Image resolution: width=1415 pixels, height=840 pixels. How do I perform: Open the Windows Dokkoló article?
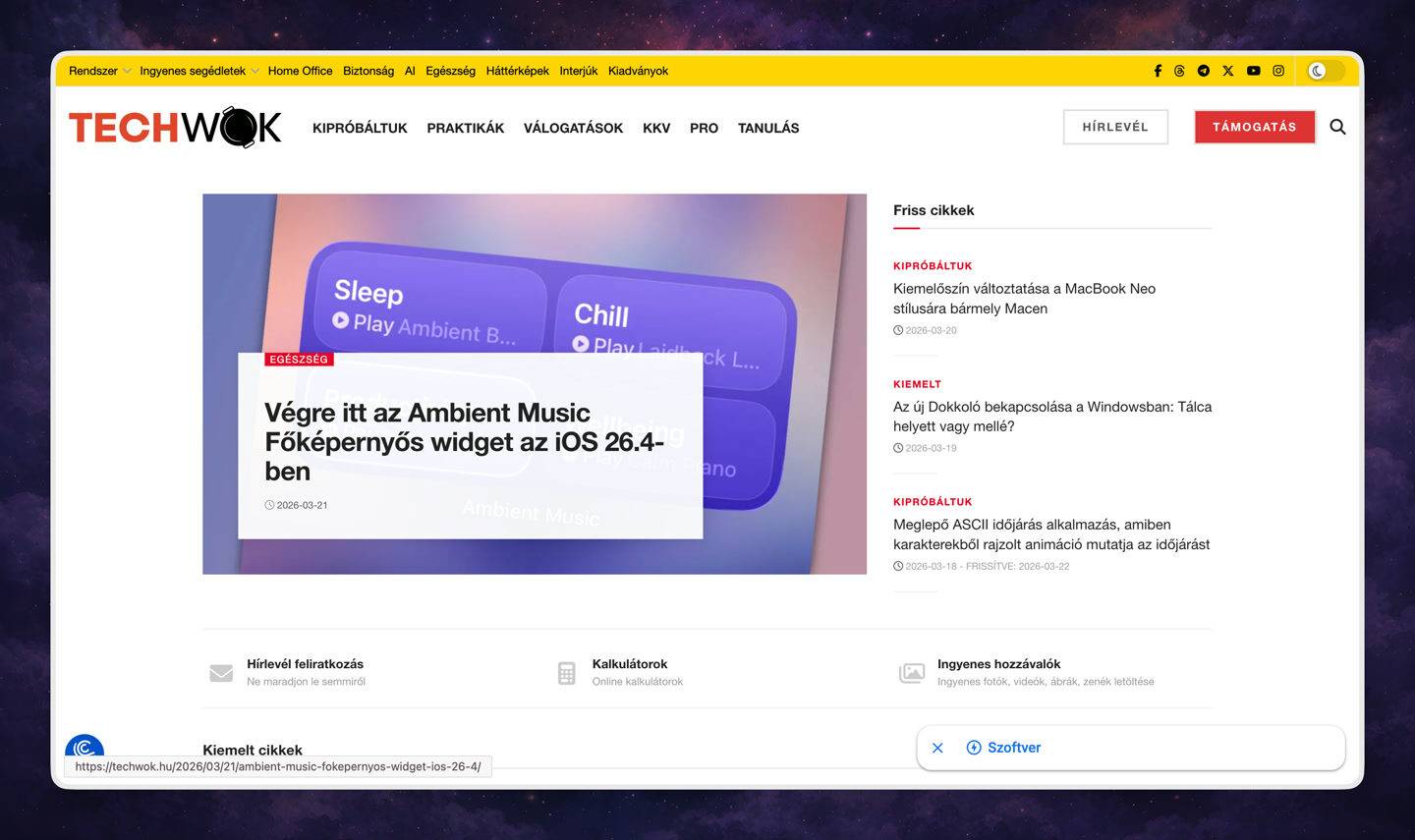(x=1052, y=417)
